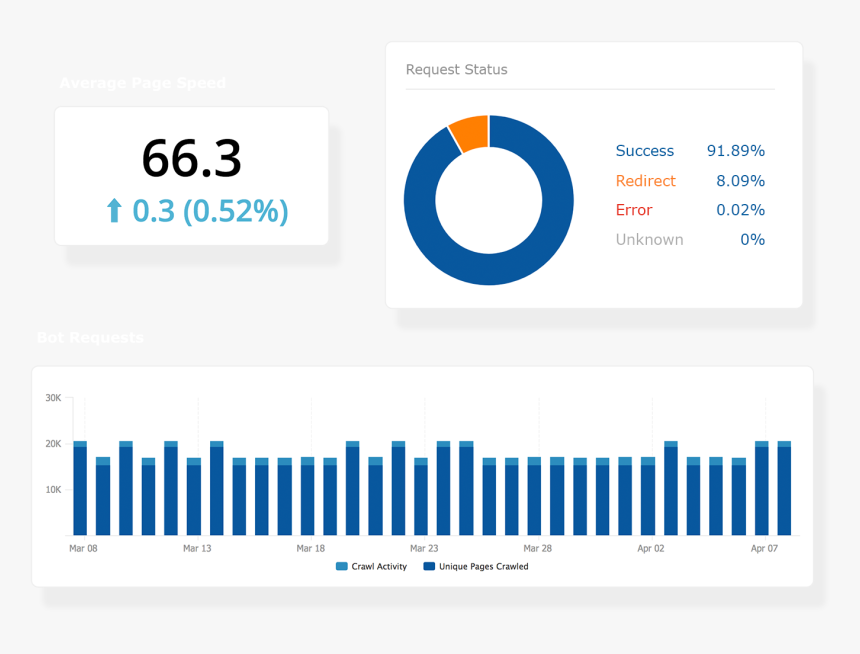This screenshot has height=654, width=860.
Task: Click the Crawl Activity legend color square
Action: [342, 566]
